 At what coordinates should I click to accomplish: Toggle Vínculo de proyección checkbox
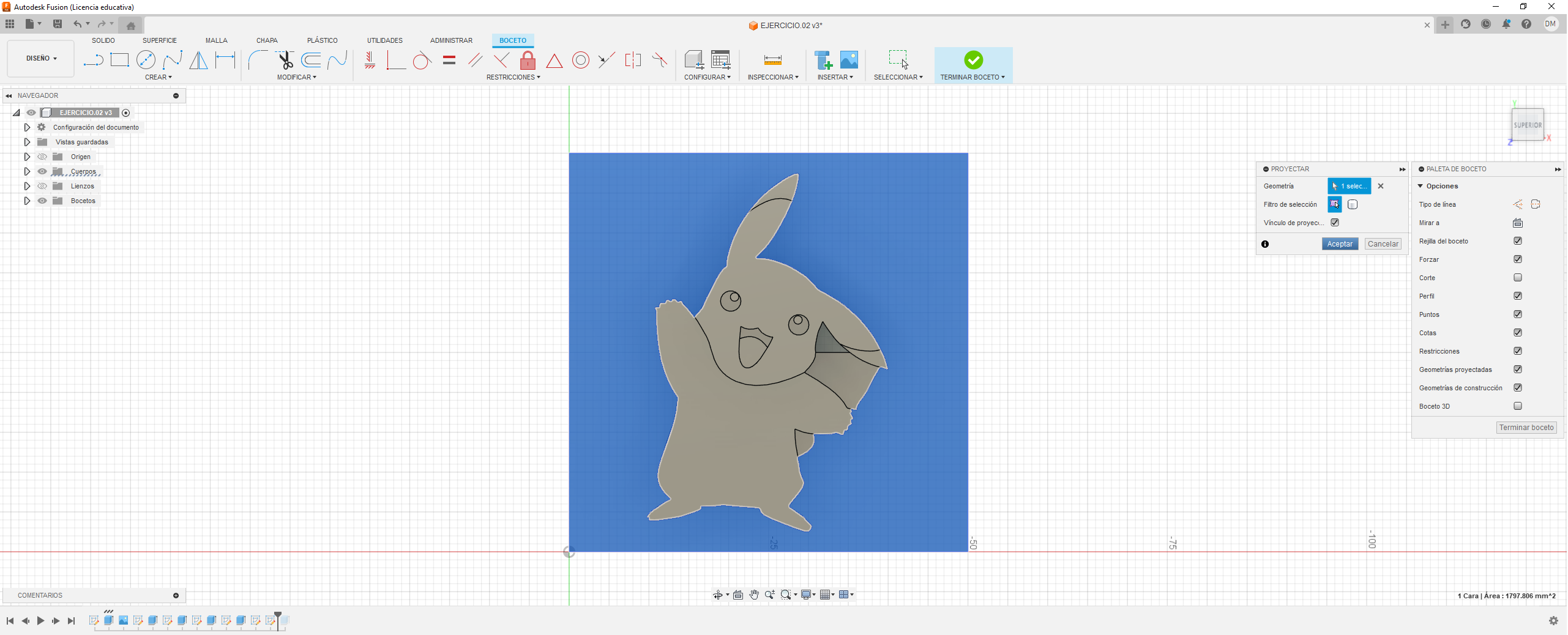coord(1335,223)
